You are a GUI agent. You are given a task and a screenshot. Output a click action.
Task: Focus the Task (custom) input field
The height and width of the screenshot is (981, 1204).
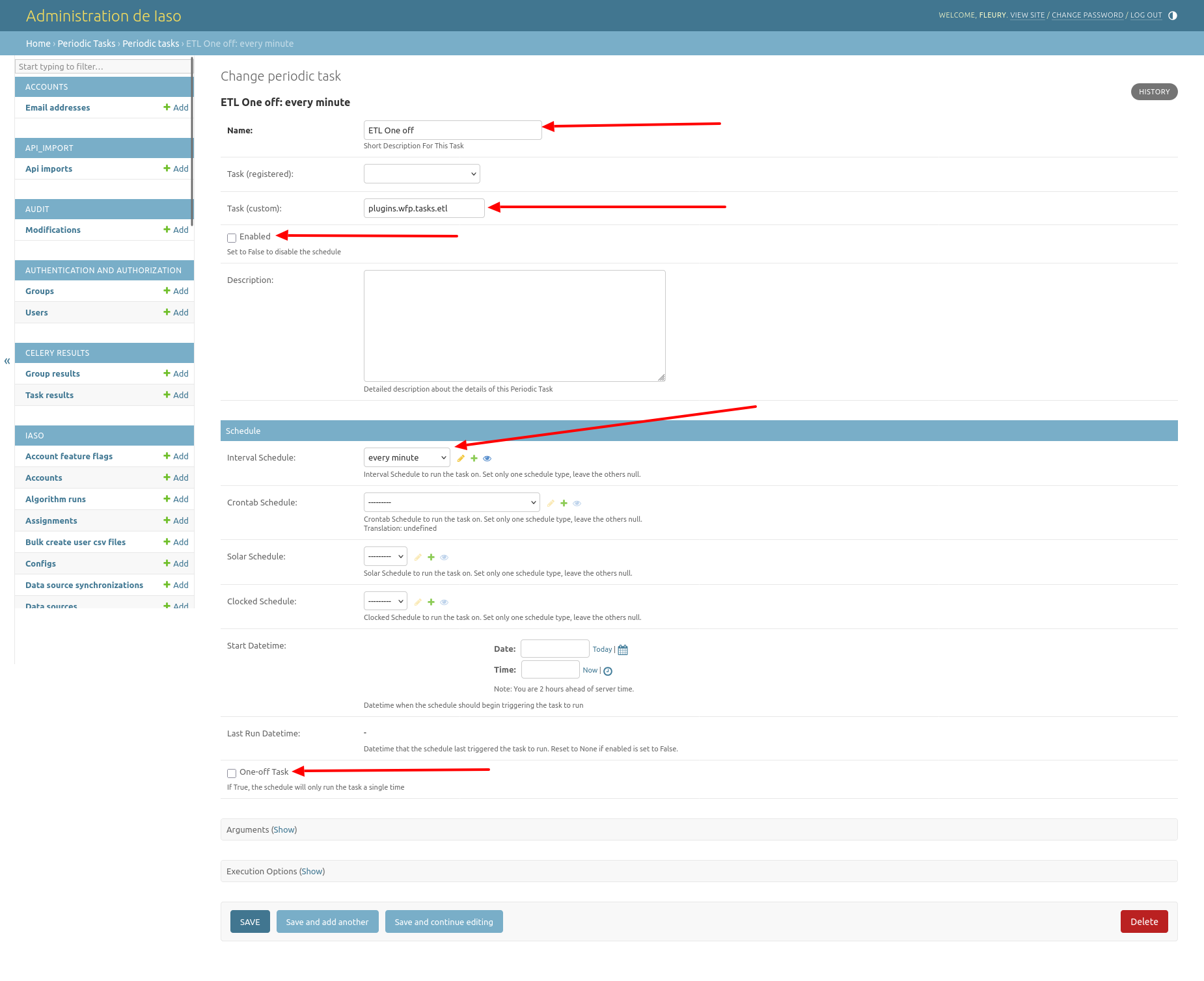424,208
